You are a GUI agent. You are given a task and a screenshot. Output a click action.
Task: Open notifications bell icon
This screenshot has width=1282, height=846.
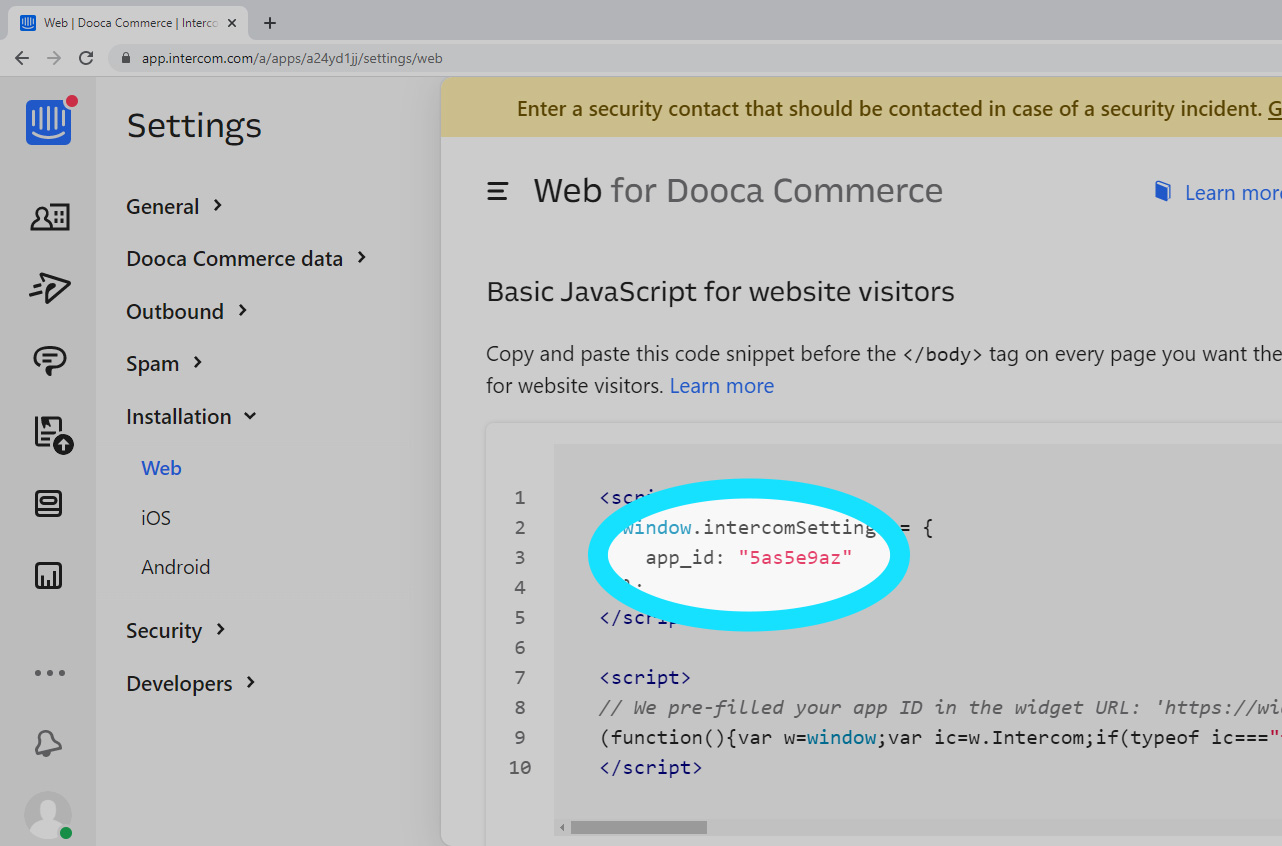(x=48, y=743)
